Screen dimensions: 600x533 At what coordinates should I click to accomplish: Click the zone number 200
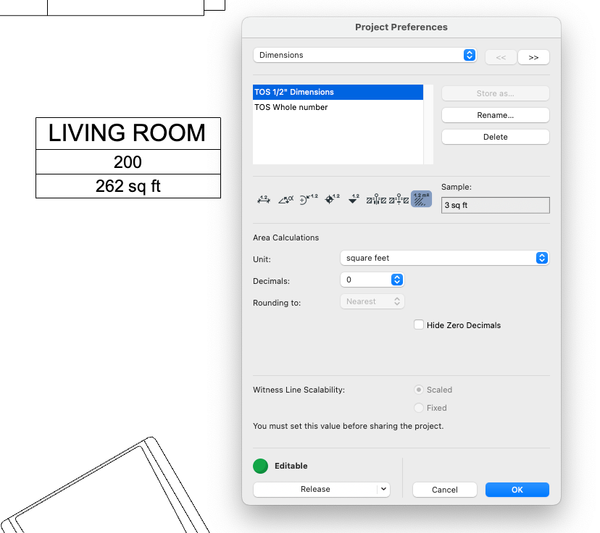click(x=127, y=162)
